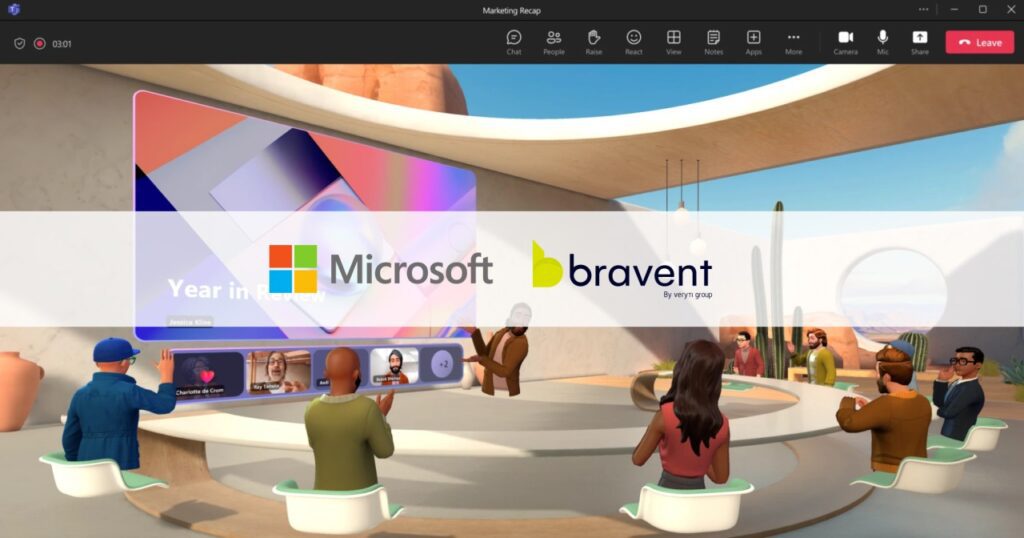
Task: Select Ray Tanaka's video tile
Action: coord(278,371)
